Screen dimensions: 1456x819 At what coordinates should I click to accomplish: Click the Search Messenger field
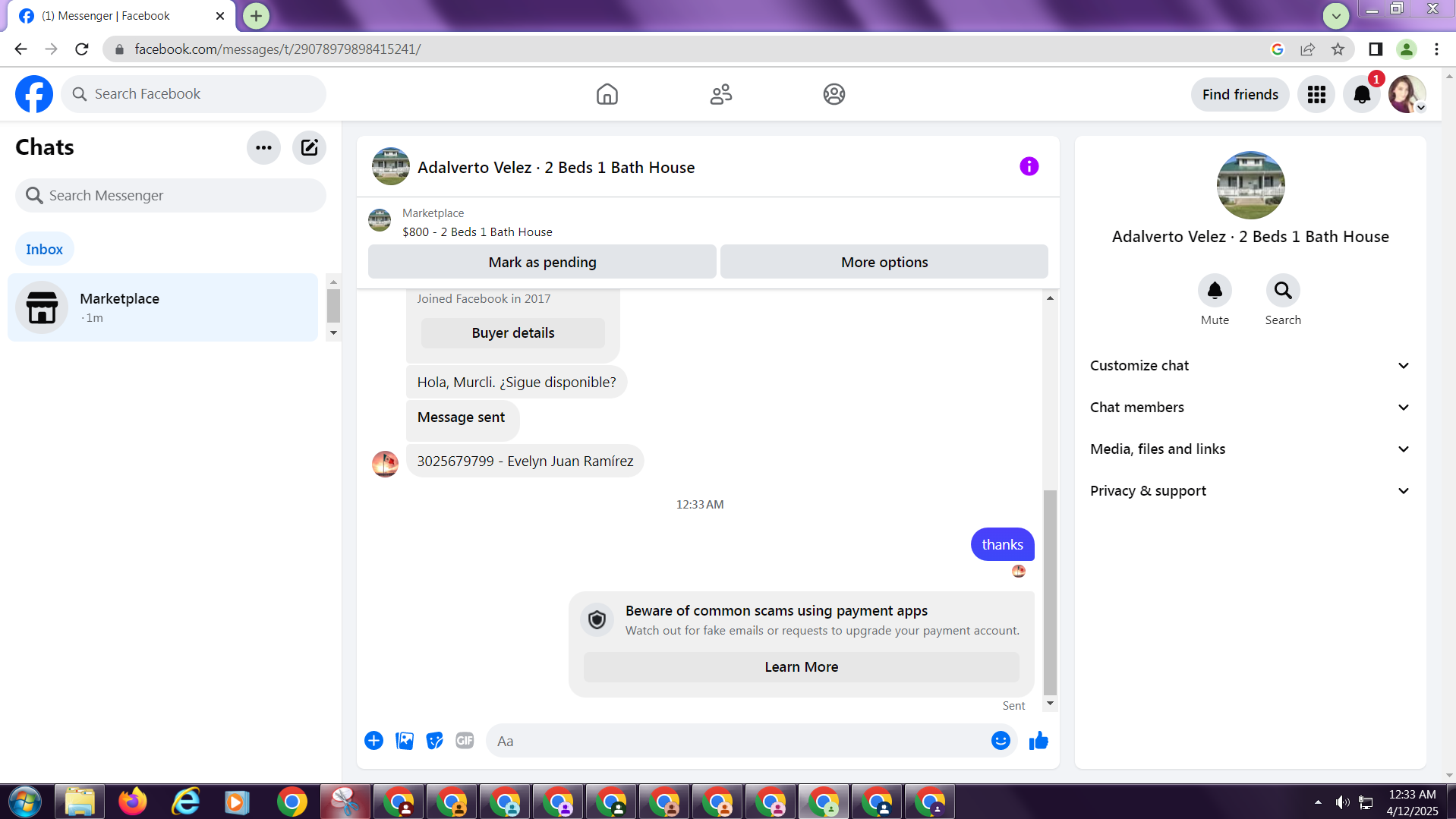click(x=171, y=196)
